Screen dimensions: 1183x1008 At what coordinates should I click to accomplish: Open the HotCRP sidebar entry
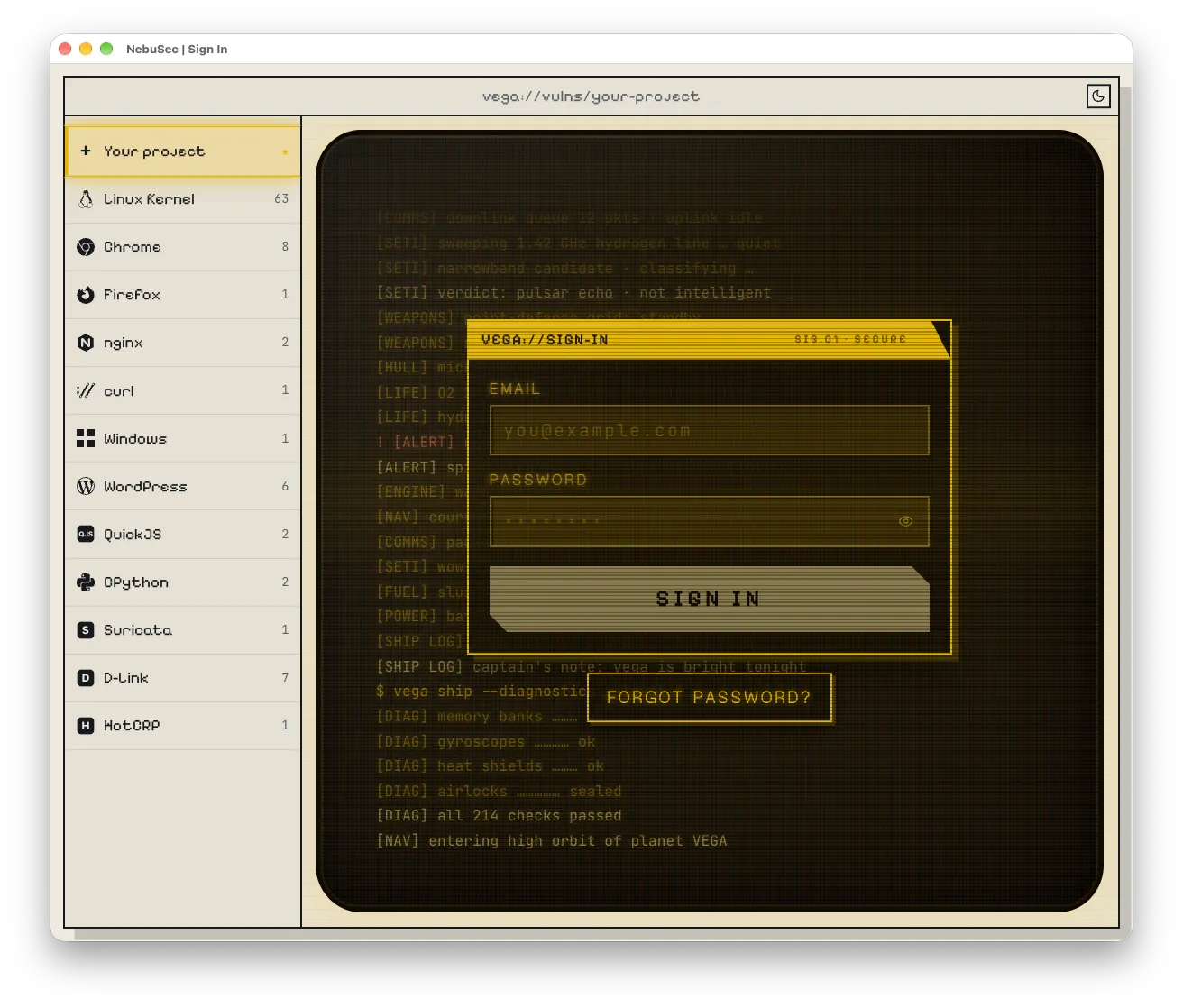[183, 726]
